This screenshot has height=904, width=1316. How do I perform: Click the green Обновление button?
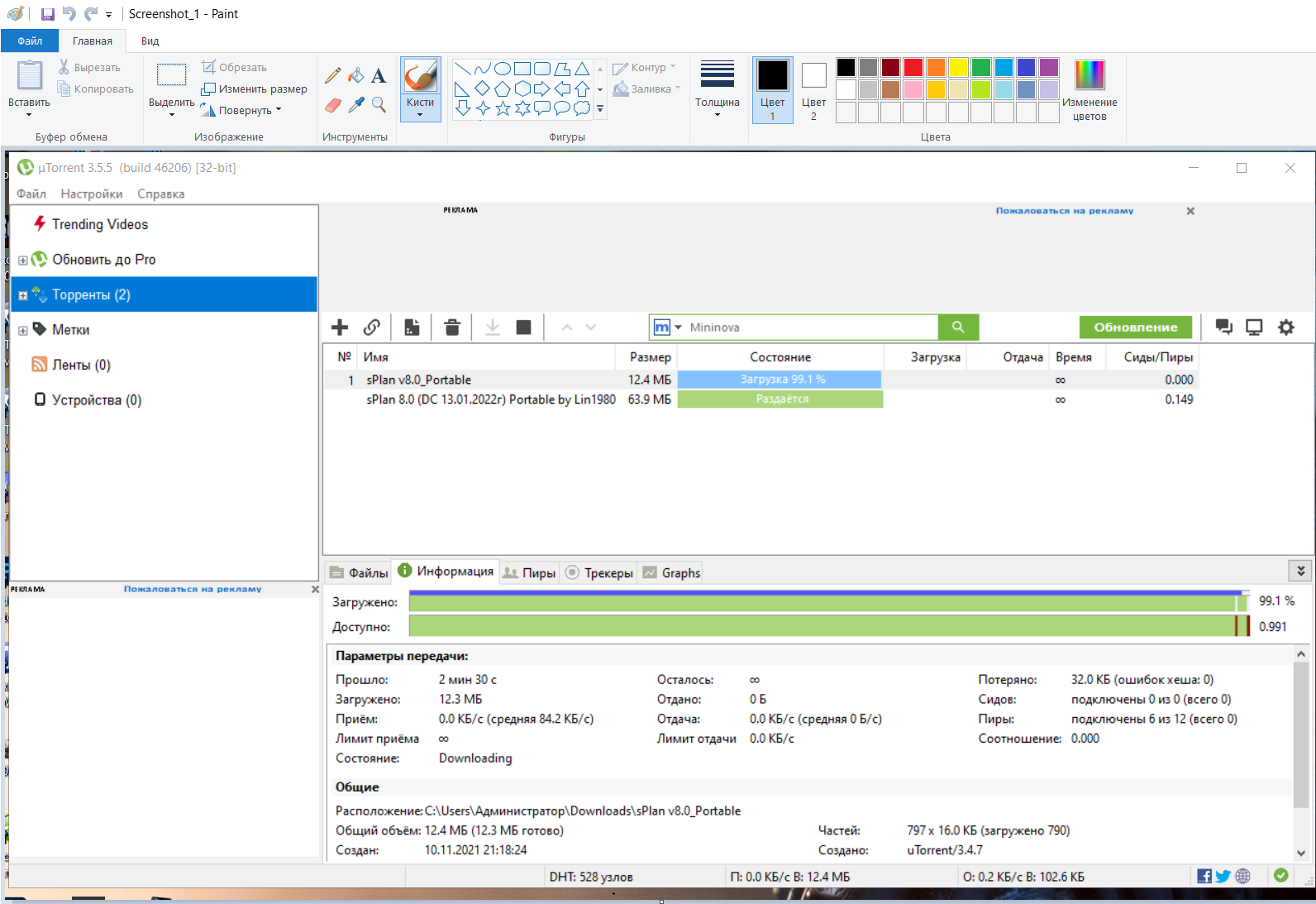(1136, 328)
